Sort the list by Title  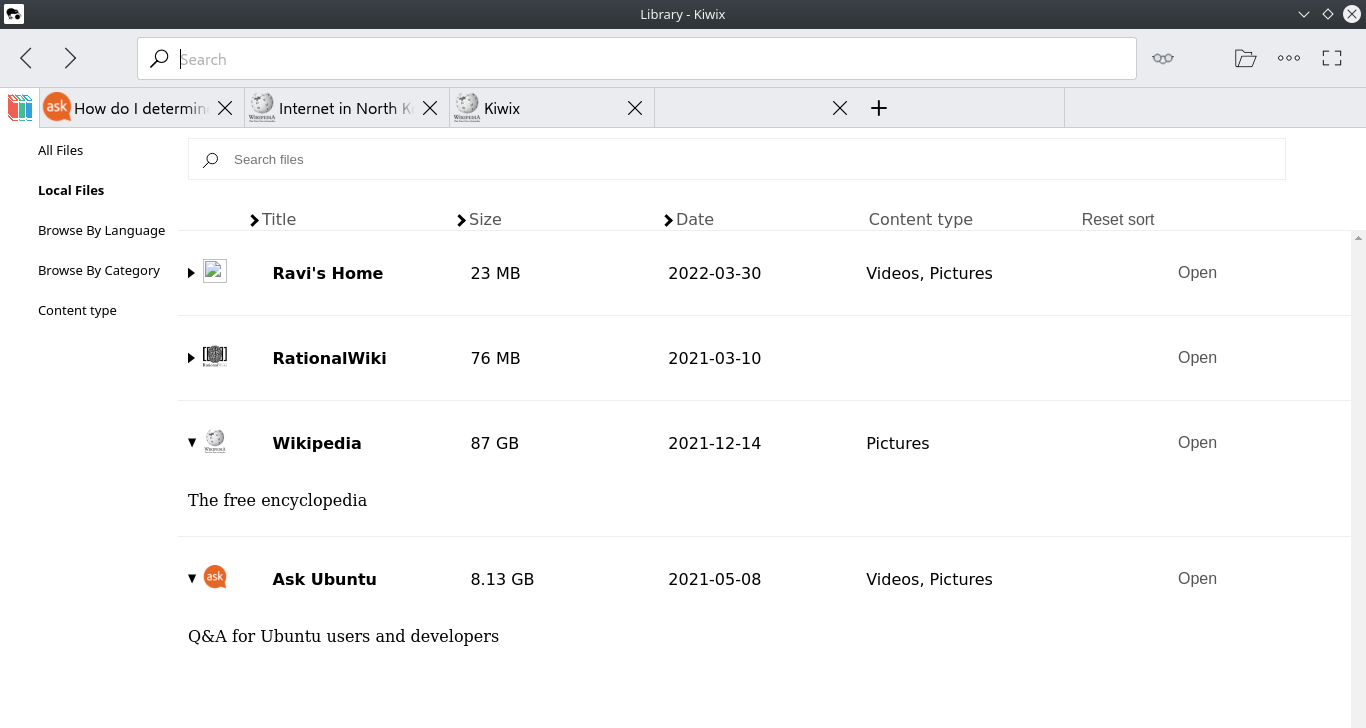[273, 219]
